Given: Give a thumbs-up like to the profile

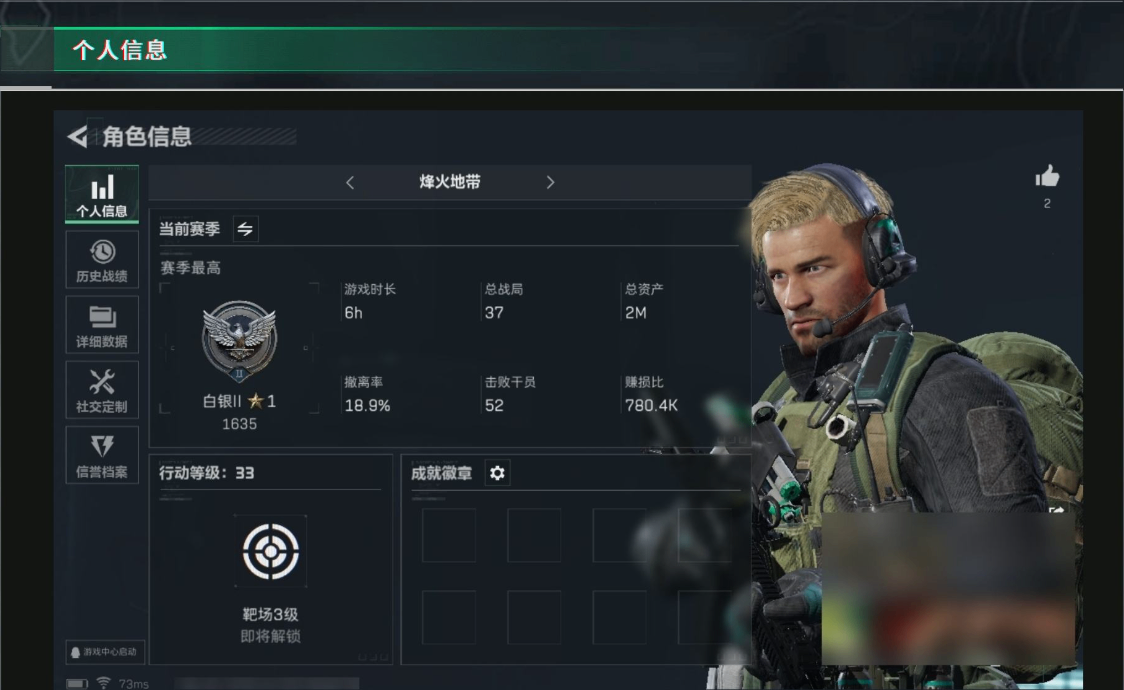Looking at the screenshot, I should tap(1047, 176).
